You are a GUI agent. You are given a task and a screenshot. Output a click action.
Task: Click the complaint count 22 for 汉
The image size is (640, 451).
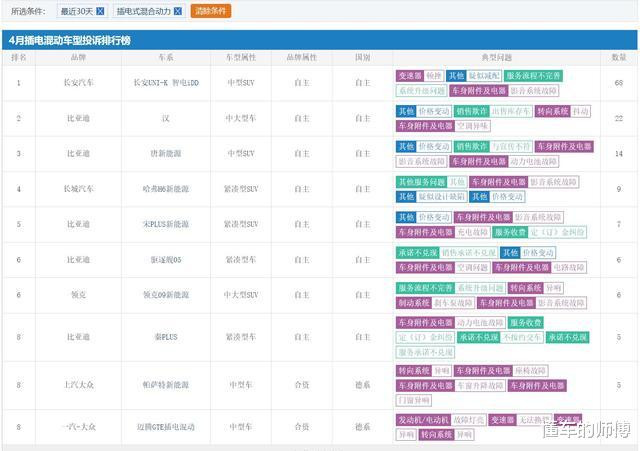[619, 118]
